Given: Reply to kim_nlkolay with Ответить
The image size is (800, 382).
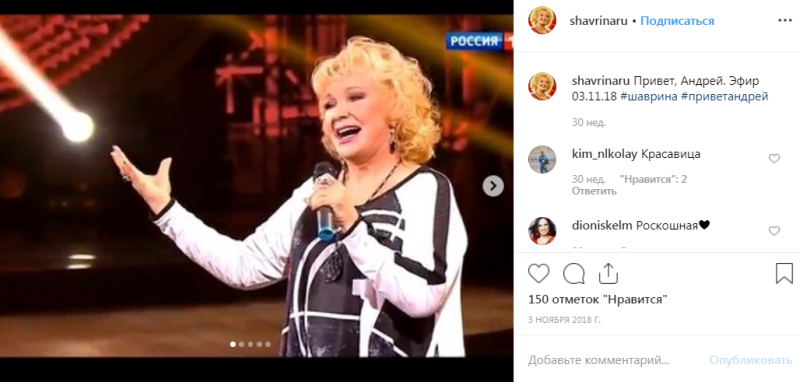Looking at the screenshot, I should [594, 191].
